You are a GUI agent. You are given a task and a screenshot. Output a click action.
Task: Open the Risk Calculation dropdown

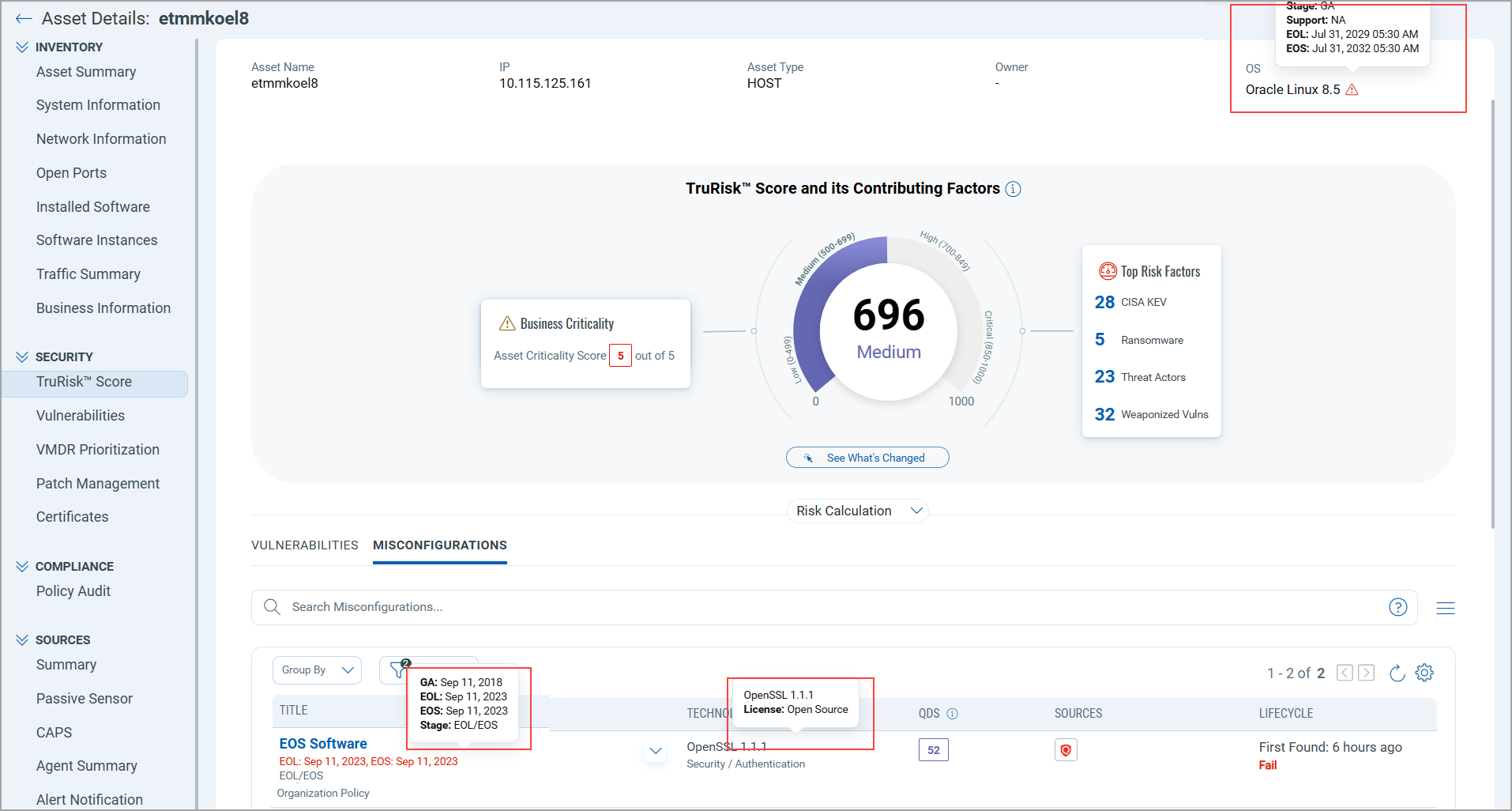click(857, 511)
